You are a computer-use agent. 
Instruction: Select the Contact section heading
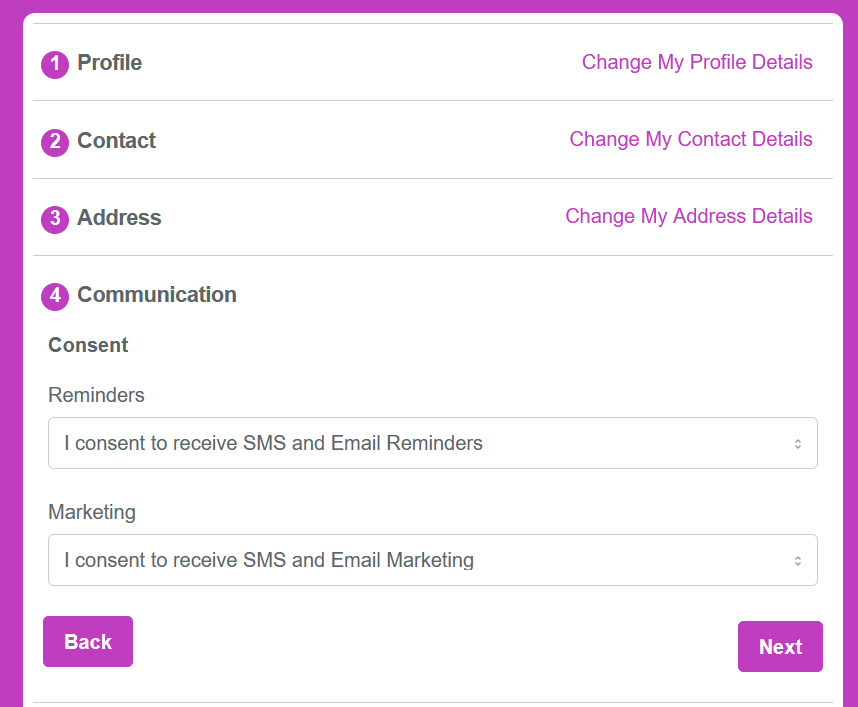point(117,141)
